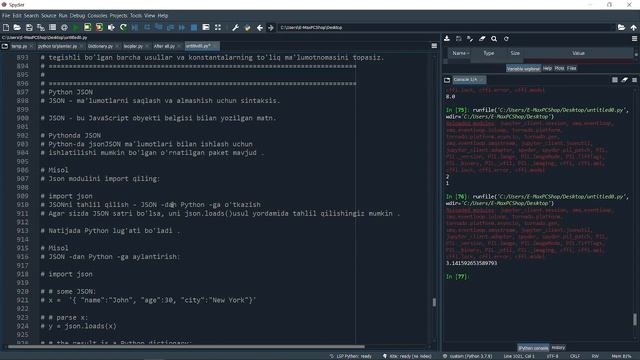Click the working directory path field
The image size is (640, 360).
pyautogui.click(x=446, y=27)
